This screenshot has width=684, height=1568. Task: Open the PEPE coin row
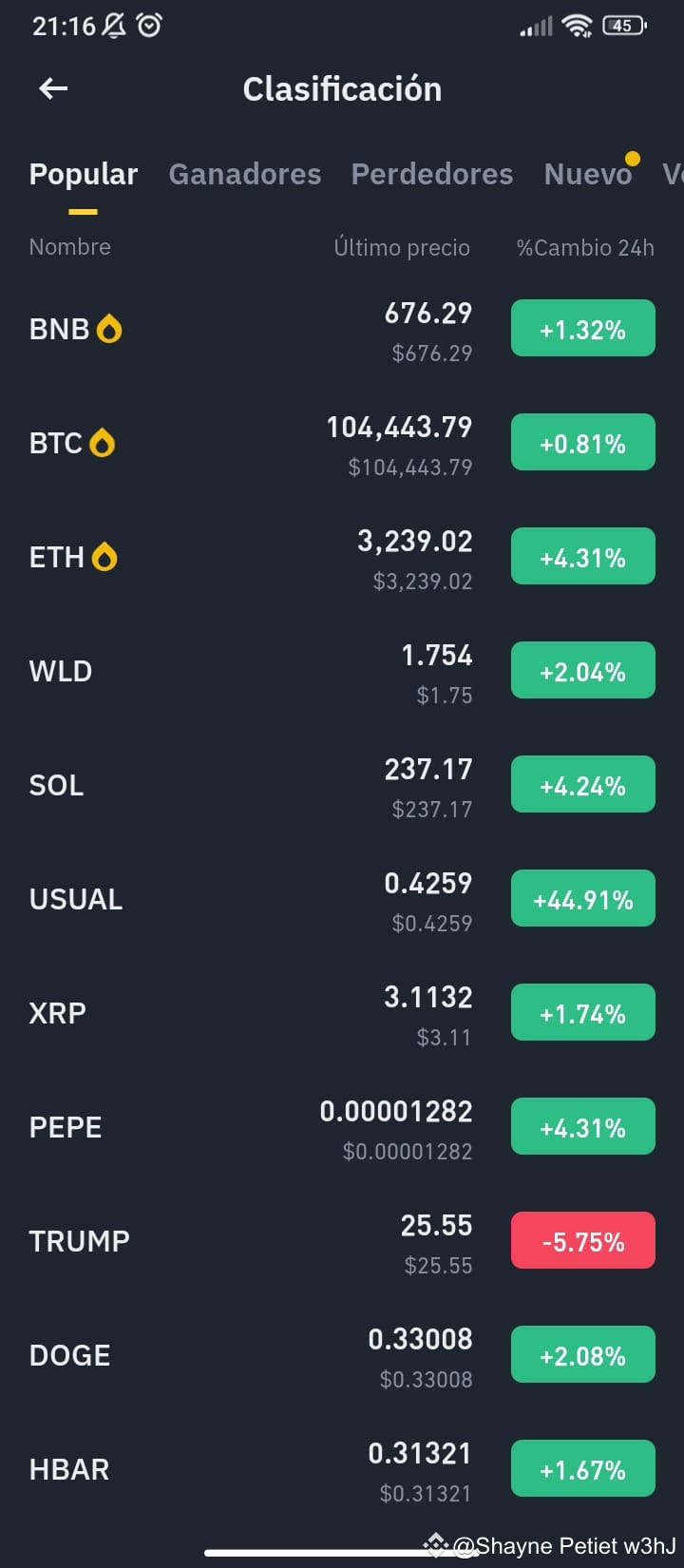pos(342,1127)
